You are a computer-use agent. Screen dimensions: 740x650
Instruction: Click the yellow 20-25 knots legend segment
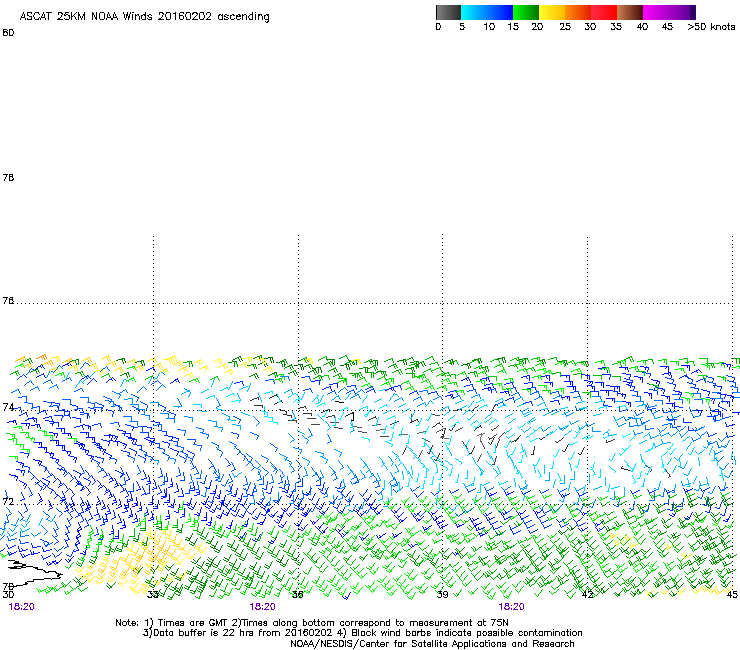click(x=552, y=12)
